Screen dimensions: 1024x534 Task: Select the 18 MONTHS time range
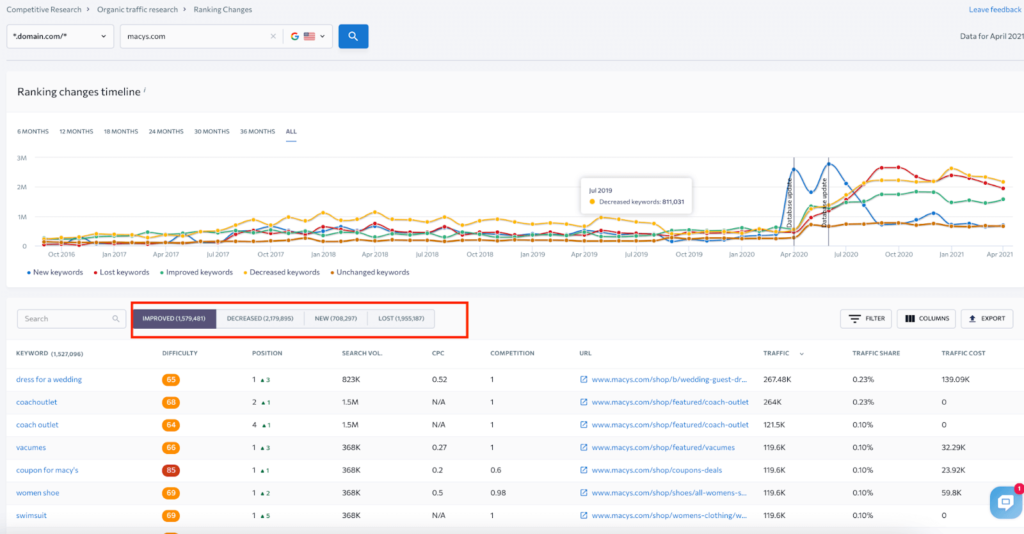(121, 131)
